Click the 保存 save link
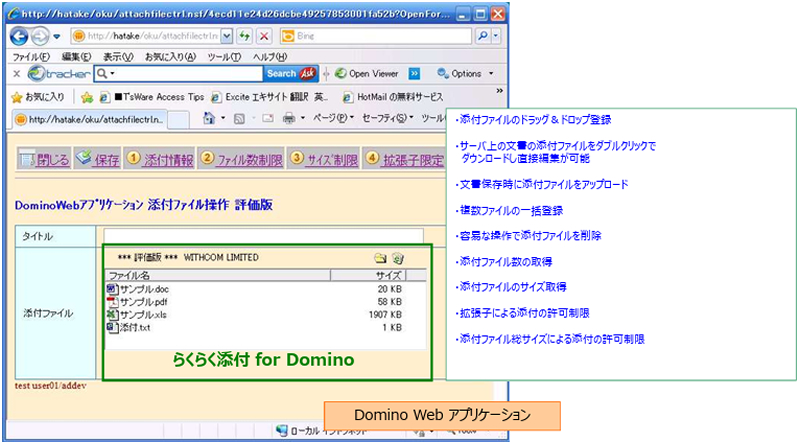Screen dimensions: 800x442 97,159
